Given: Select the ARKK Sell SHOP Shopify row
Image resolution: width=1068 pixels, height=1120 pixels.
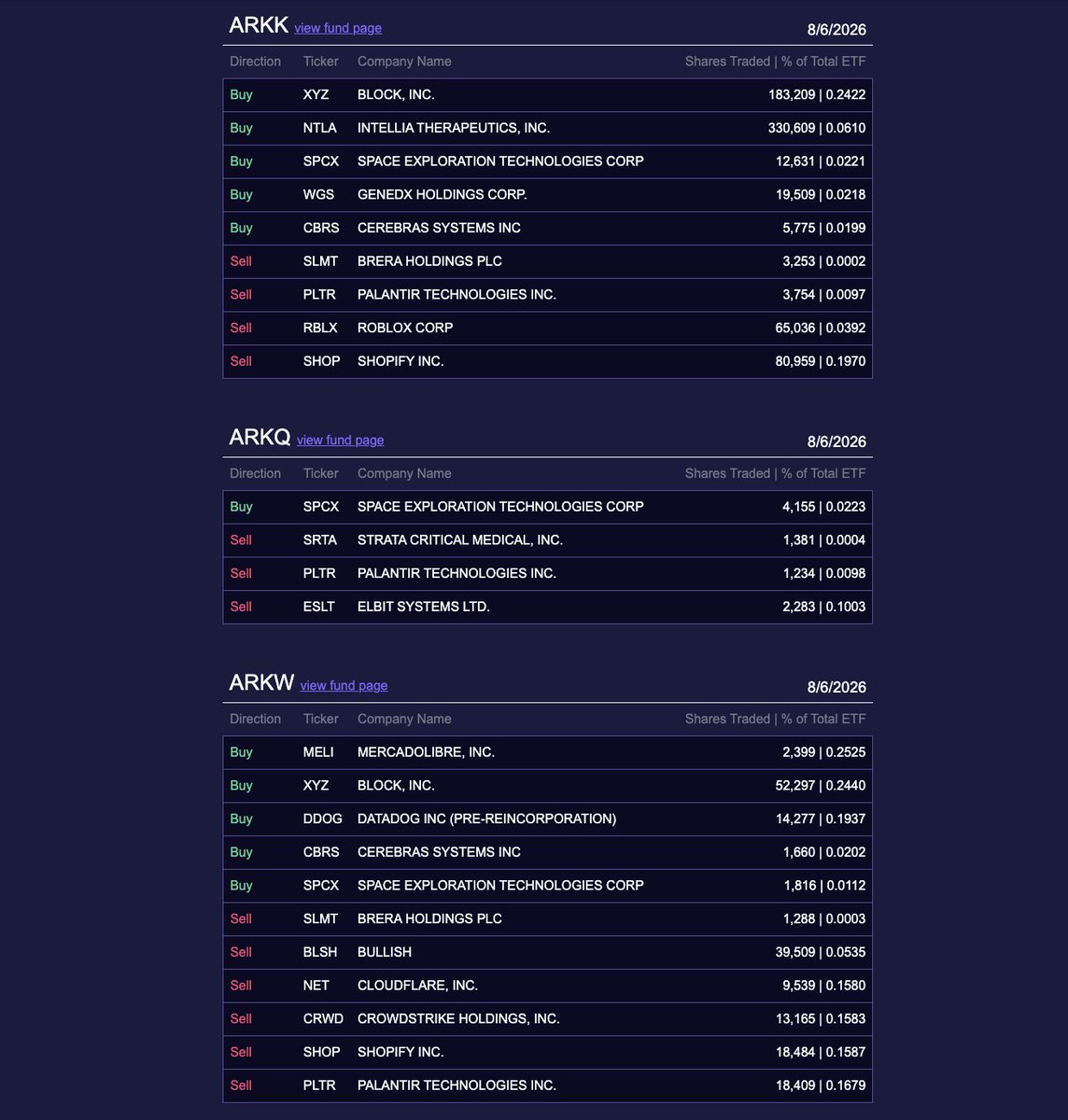Looking at the screenshot, I should (x=547, y=361).
